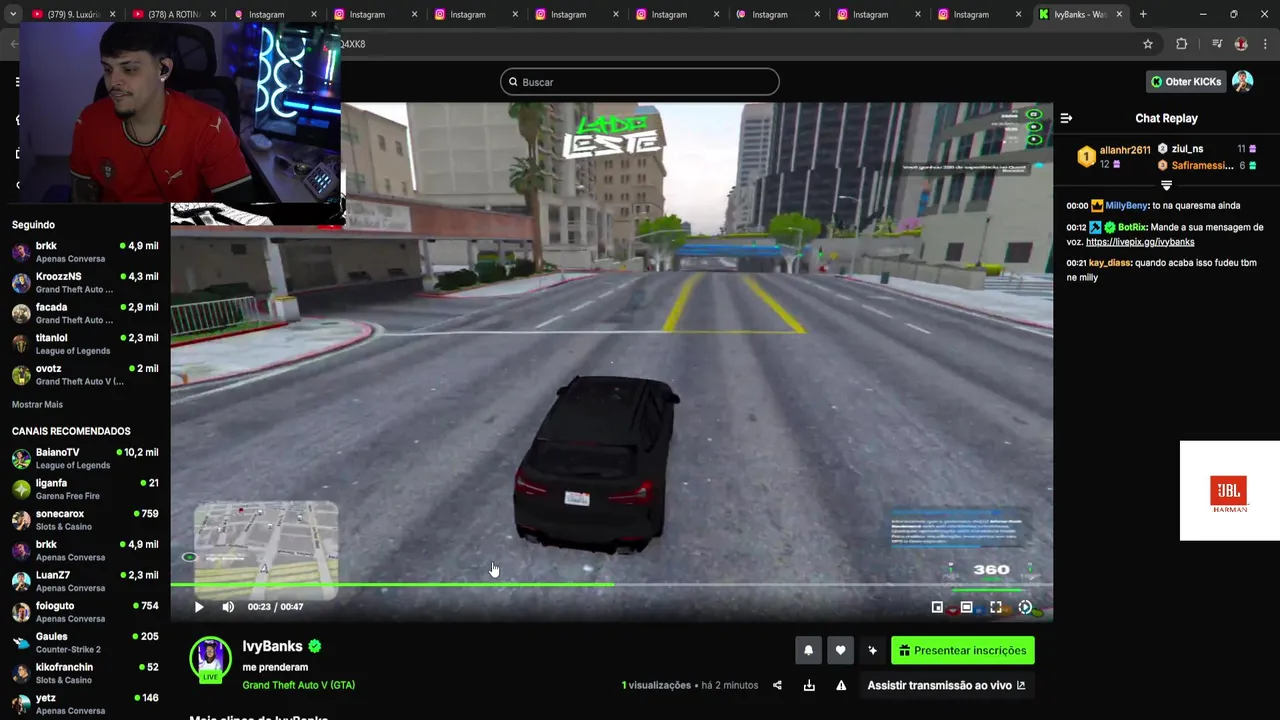Toggle the notification bell for IvyBanks

808,650
